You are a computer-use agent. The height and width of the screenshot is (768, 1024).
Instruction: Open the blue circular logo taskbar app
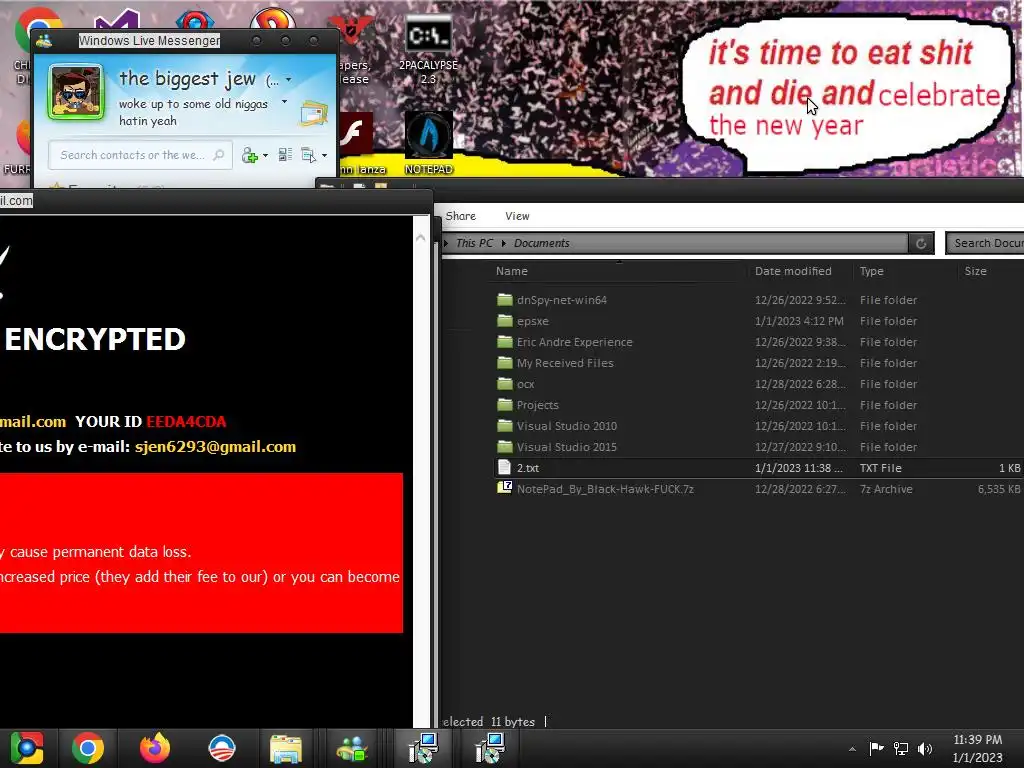coord(221,748)
